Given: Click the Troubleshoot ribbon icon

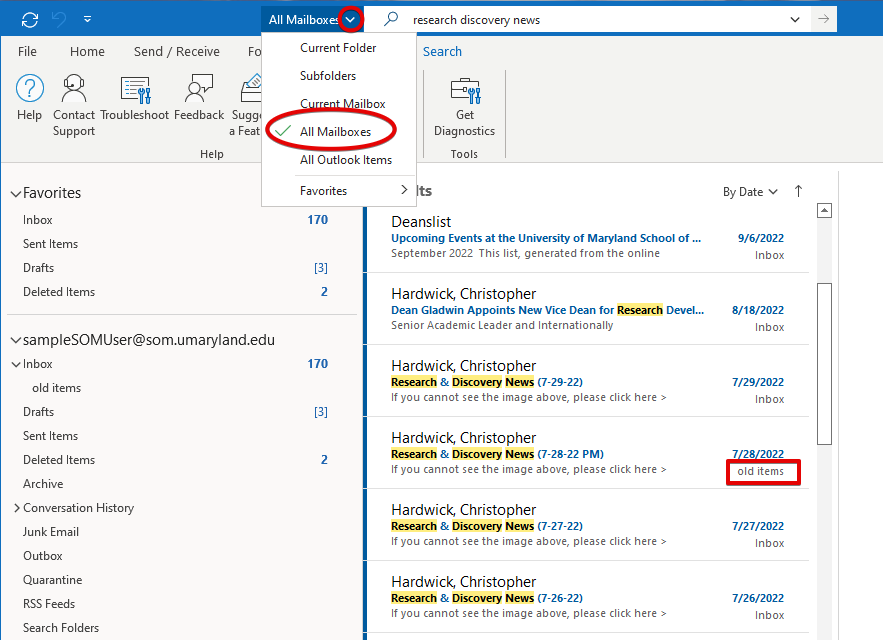Looking at the screenshot, I should click(x=135, y=90).
